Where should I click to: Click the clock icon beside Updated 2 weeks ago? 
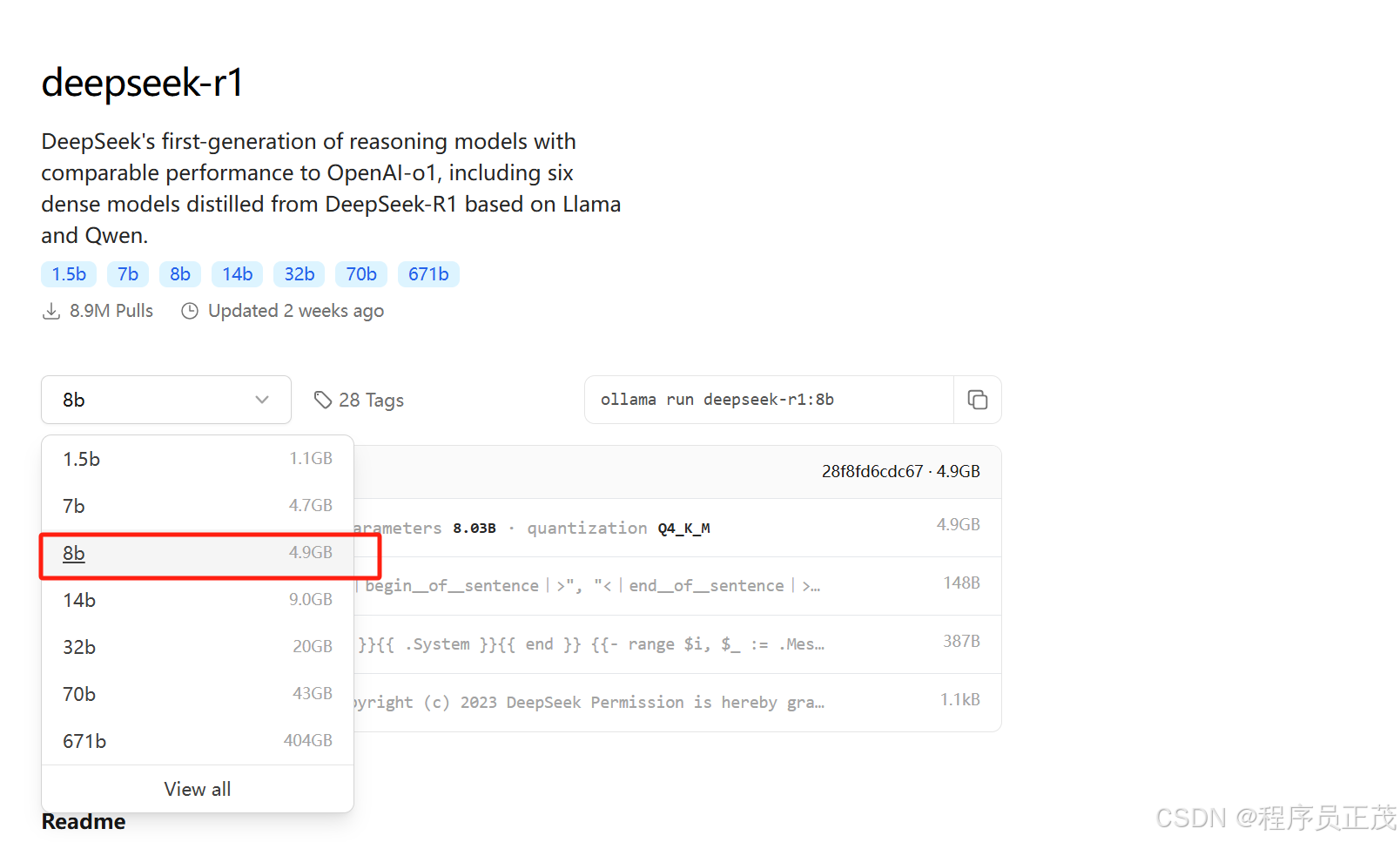(190, 311)
